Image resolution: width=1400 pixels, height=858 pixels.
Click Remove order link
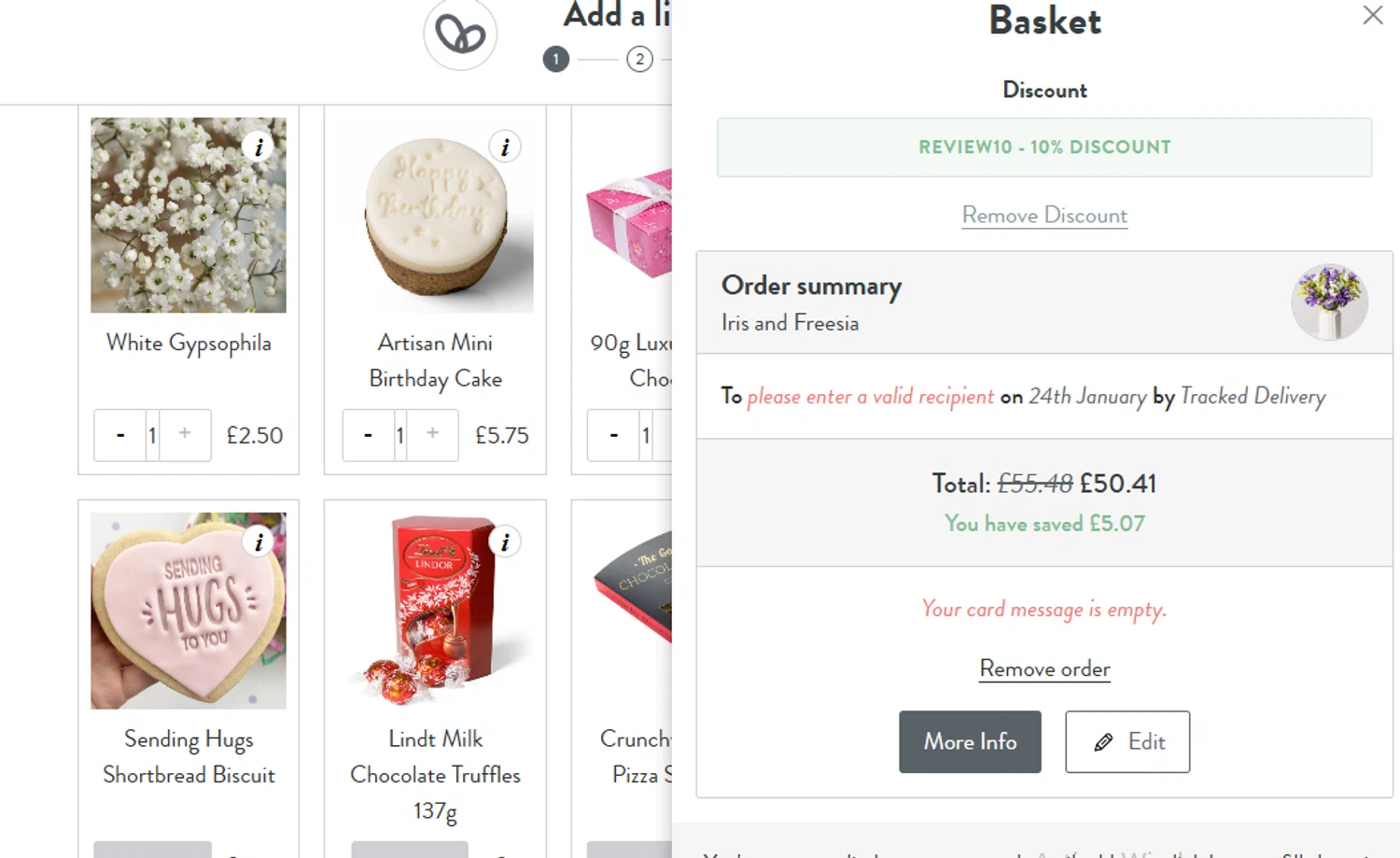1044,669
